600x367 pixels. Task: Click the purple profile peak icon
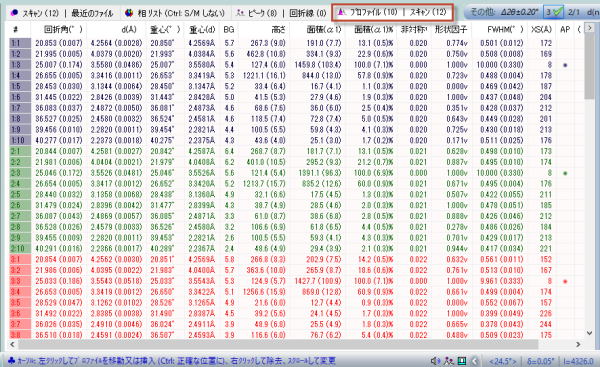341,12
